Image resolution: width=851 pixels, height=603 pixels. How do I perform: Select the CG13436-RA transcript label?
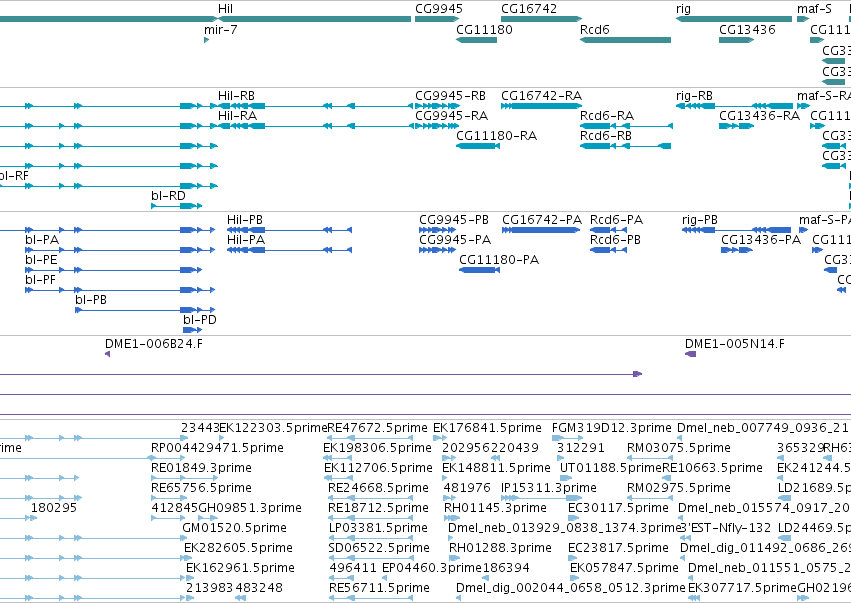tap(759, 116)
